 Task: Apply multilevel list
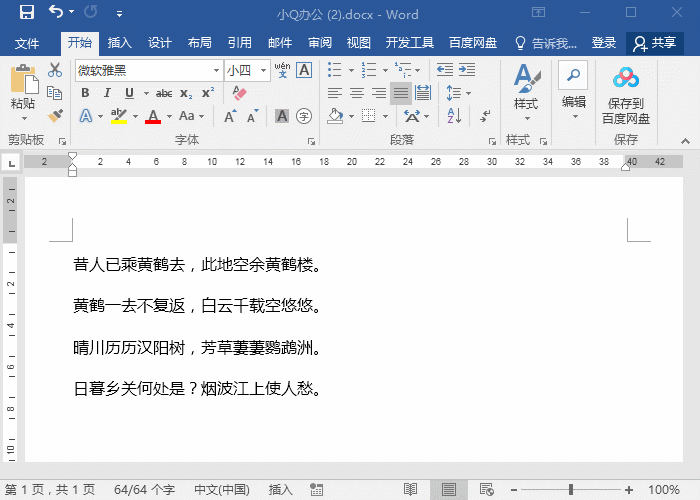tap(403, 70)
